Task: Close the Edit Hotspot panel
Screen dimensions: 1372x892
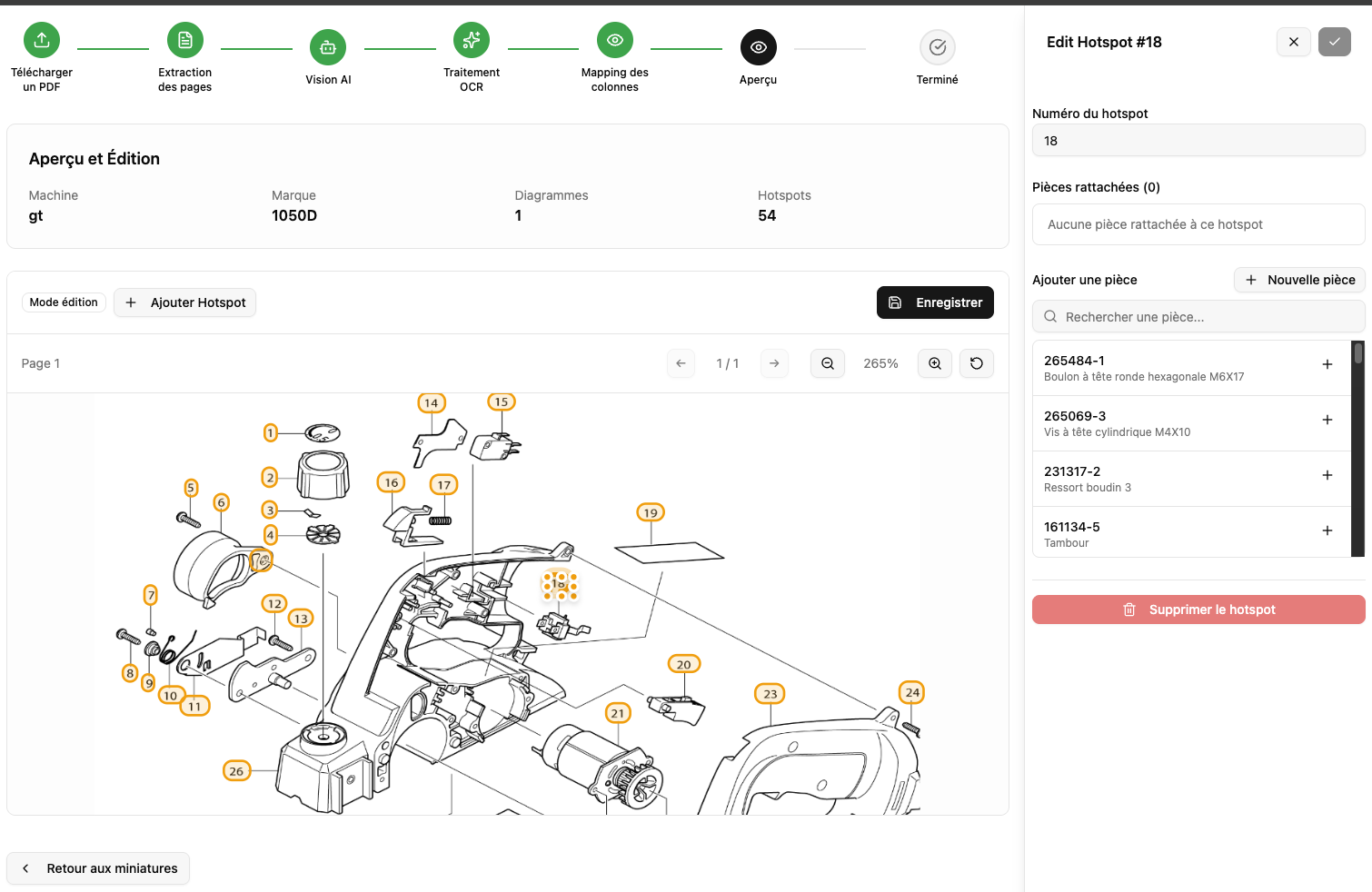Action: tap(1293, 42)
